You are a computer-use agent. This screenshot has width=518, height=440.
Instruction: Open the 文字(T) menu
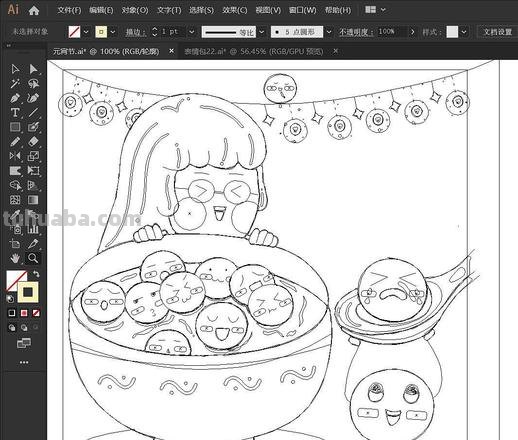point(169,10)
